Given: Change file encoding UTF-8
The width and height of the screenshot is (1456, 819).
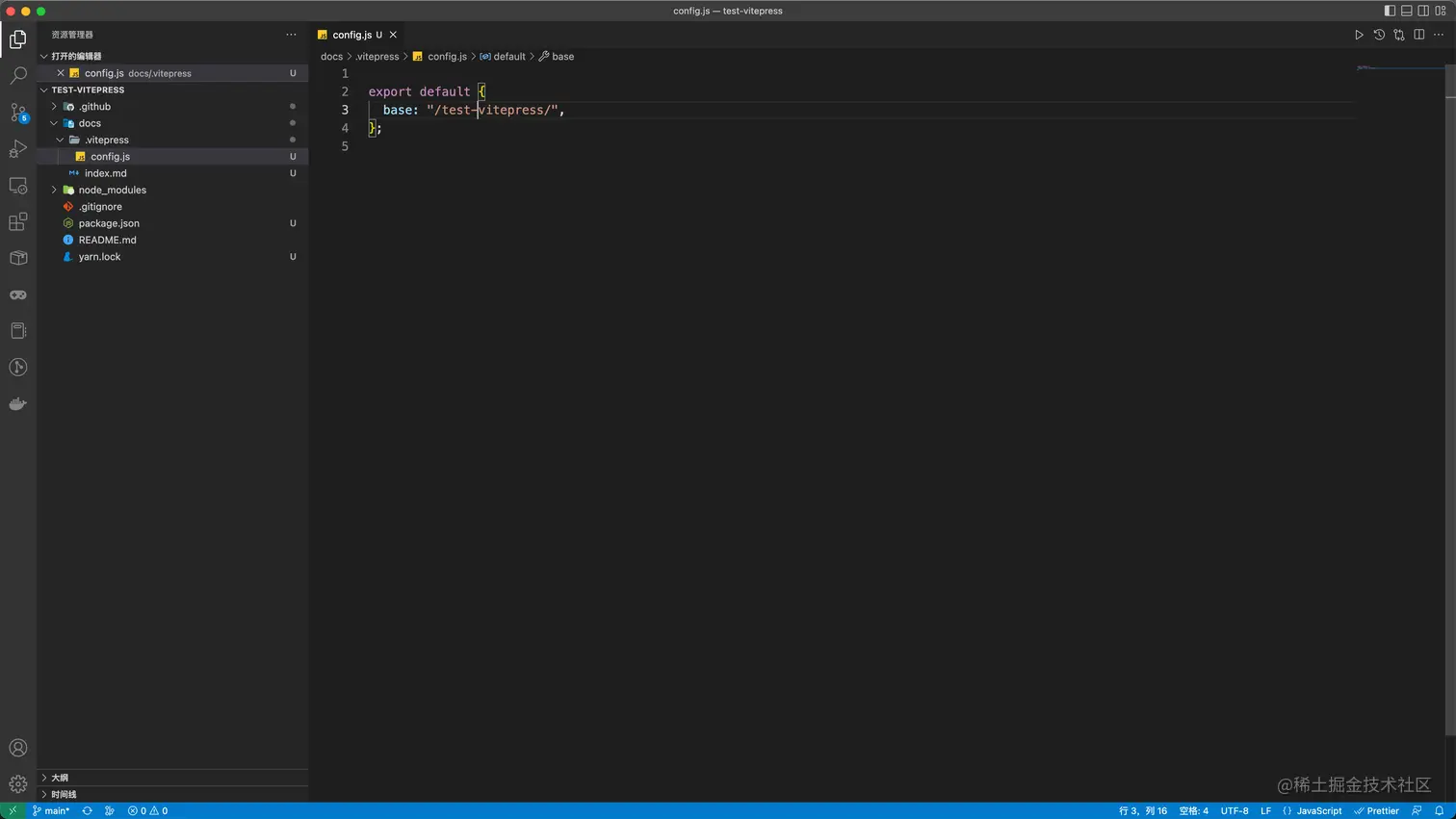Looking at the screenshot, I should point(1235,810).
